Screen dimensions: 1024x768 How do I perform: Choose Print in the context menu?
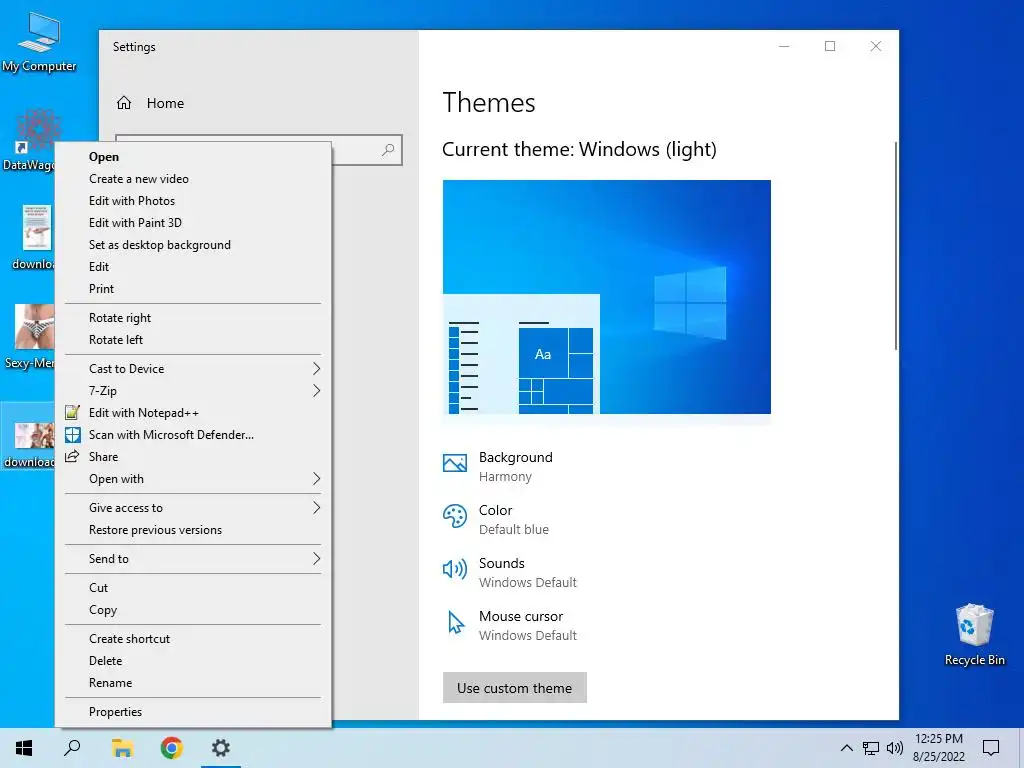pyautogui.click(x=193, y=289)
